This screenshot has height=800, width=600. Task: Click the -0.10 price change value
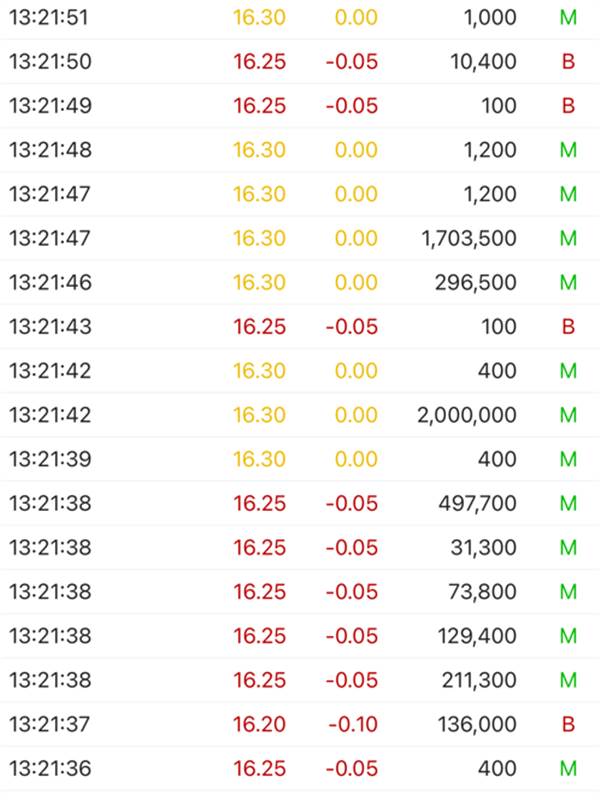[352, 724]
